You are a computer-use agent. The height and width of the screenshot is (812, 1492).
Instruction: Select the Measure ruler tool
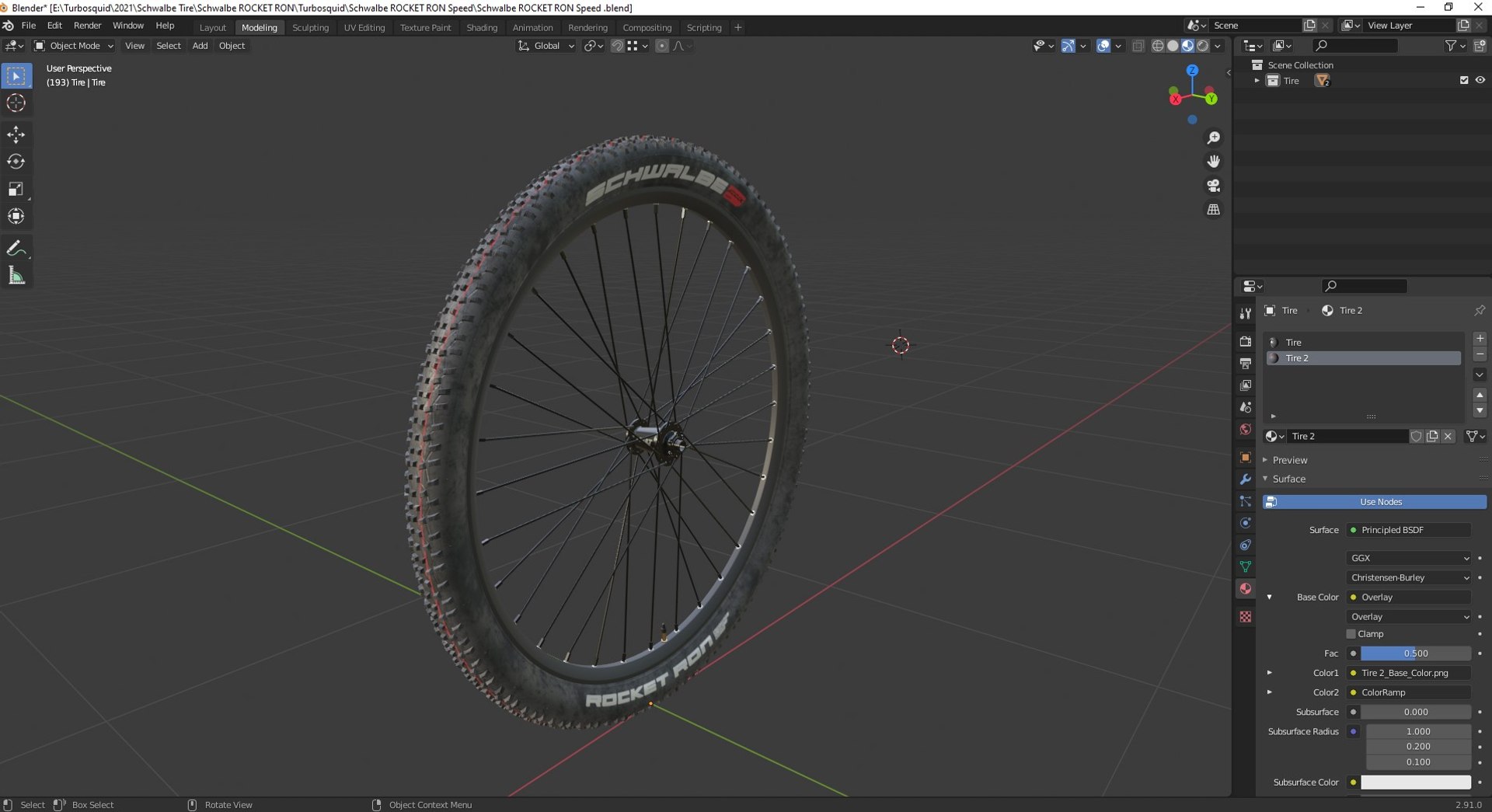pyautogui.click(x=16, y=276)
